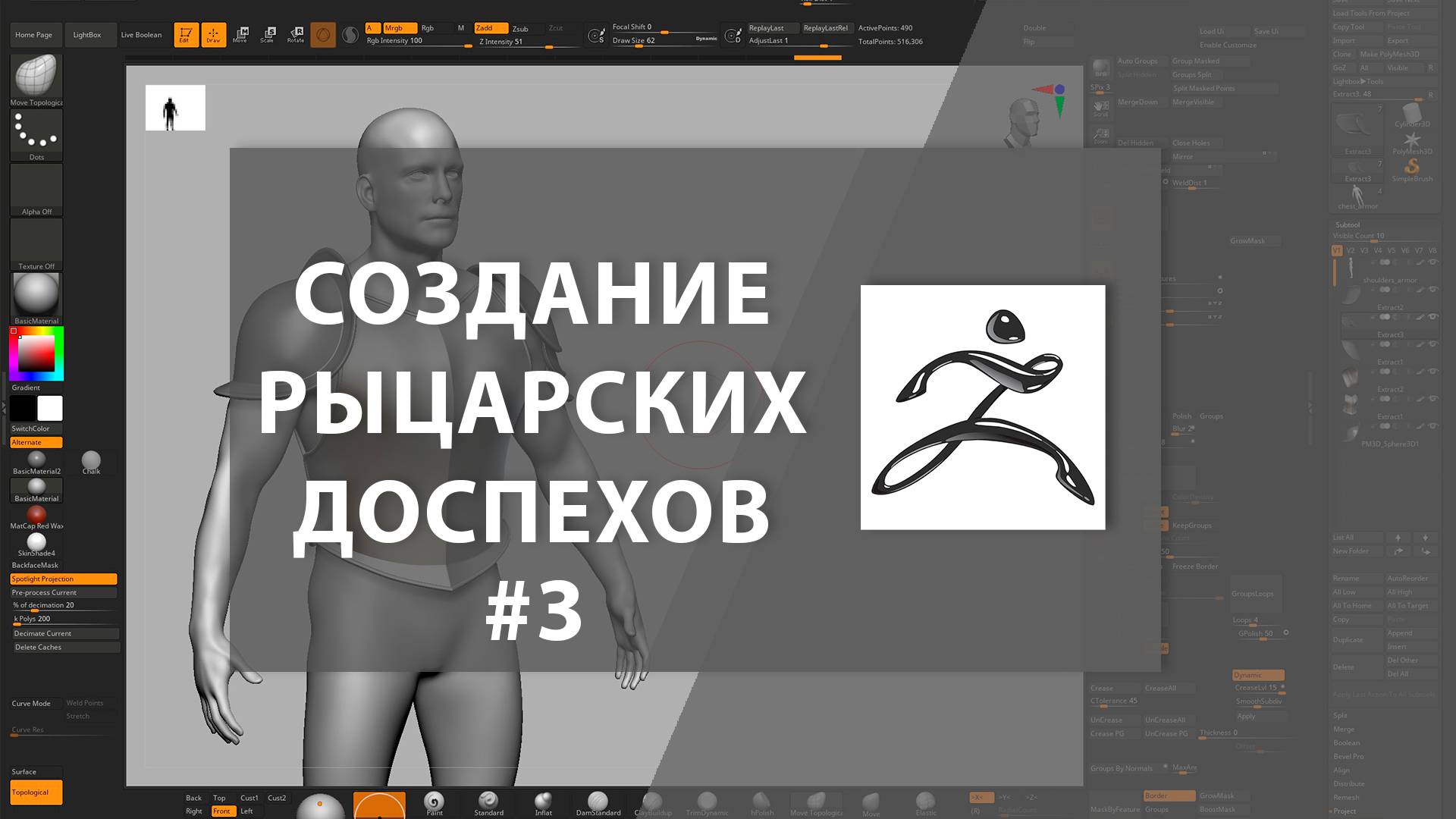The height and width of the screenshot is (819, 1456).
Task: Open the Dots stroke type selector
Action: [36, 135]
